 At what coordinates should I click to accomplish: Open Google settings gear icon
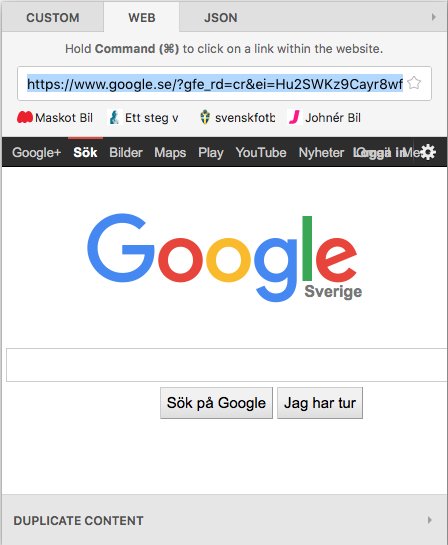coord(428,152)
